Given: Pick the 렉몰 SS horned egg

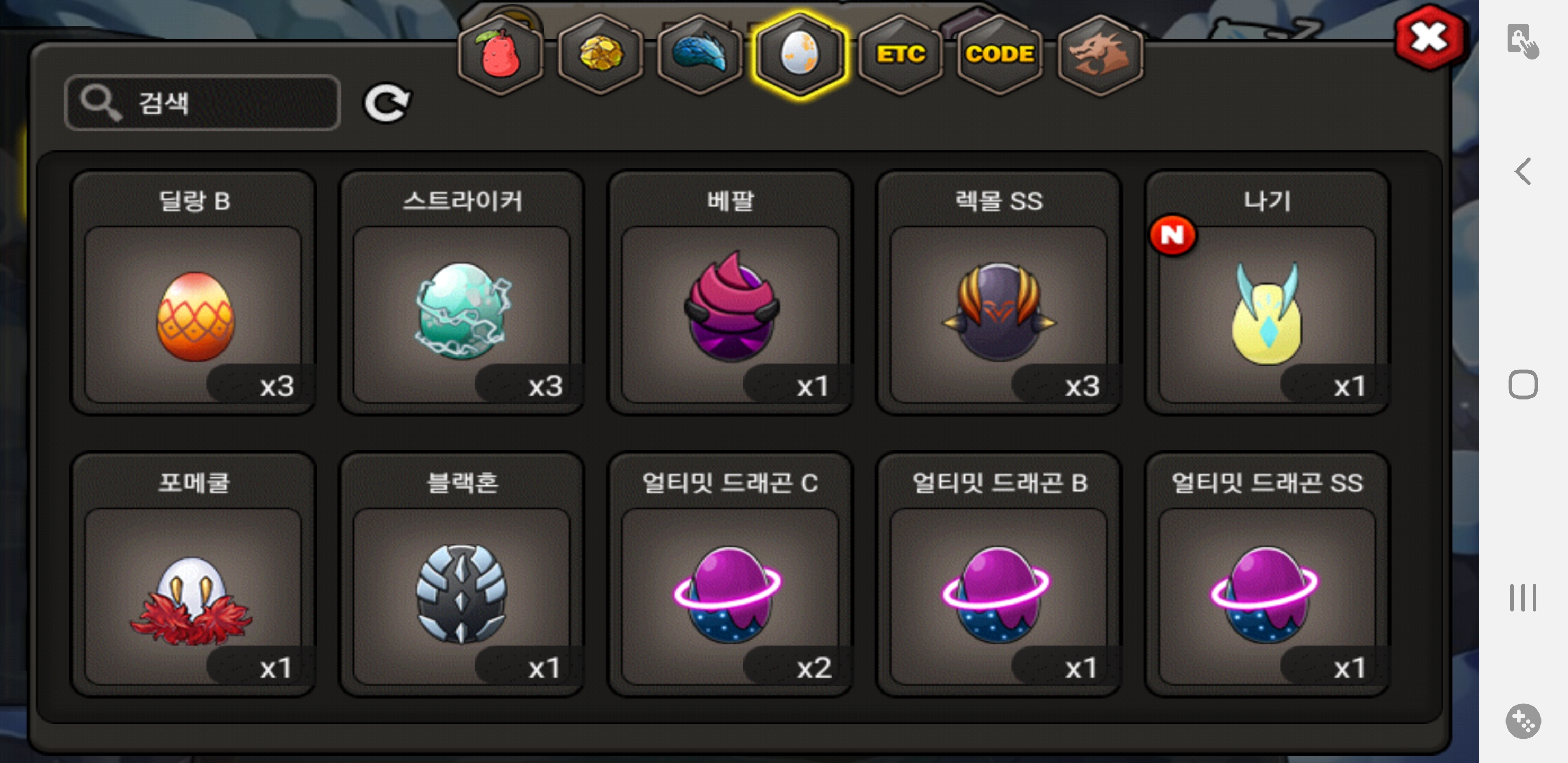Looking at the screenshot, I should (x=999, y=293).
